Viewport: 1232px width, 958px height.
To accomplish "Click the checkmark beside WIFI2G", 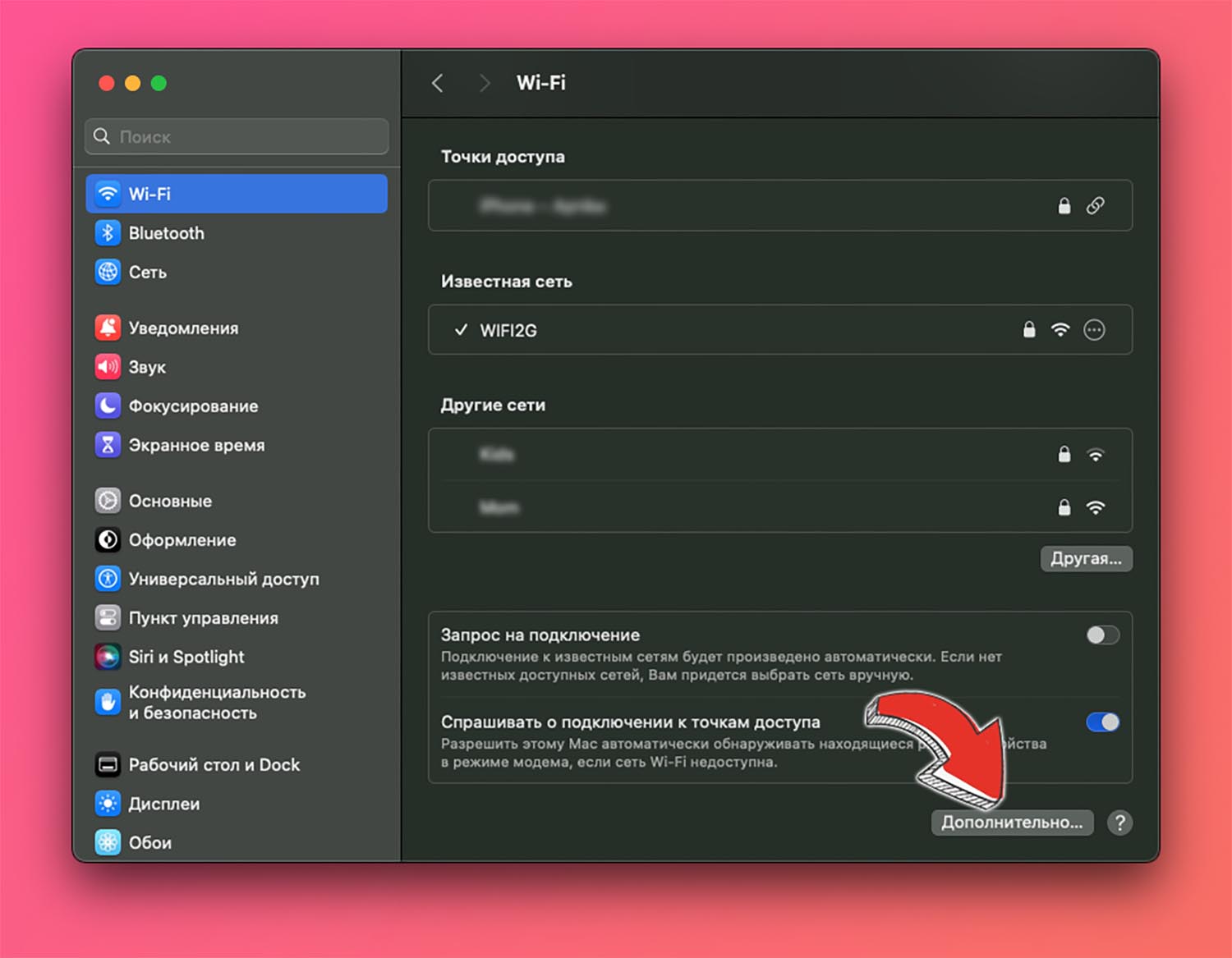I will [x=461, y=330].
